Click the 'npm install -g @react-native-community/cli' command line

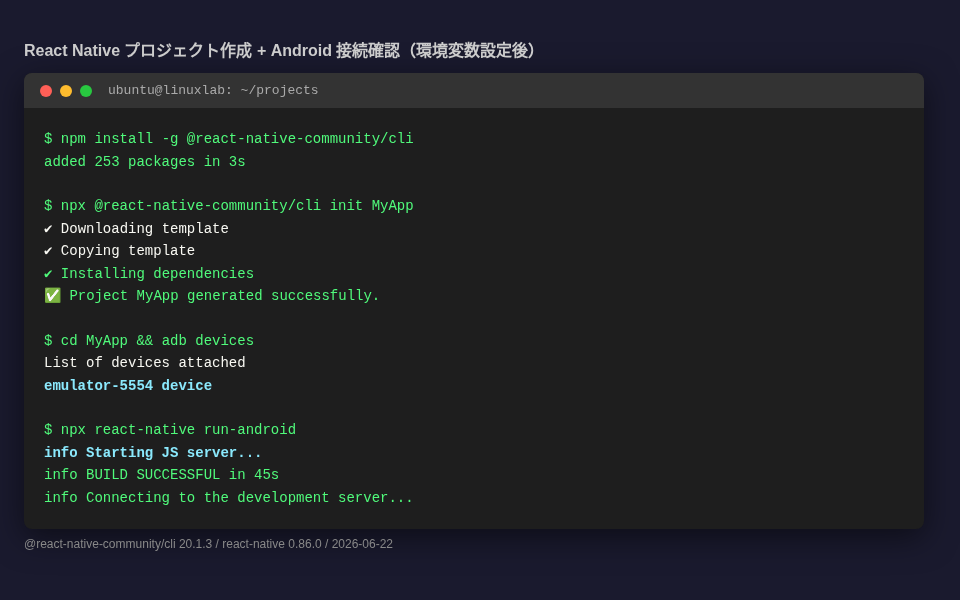tap(228, 139)
